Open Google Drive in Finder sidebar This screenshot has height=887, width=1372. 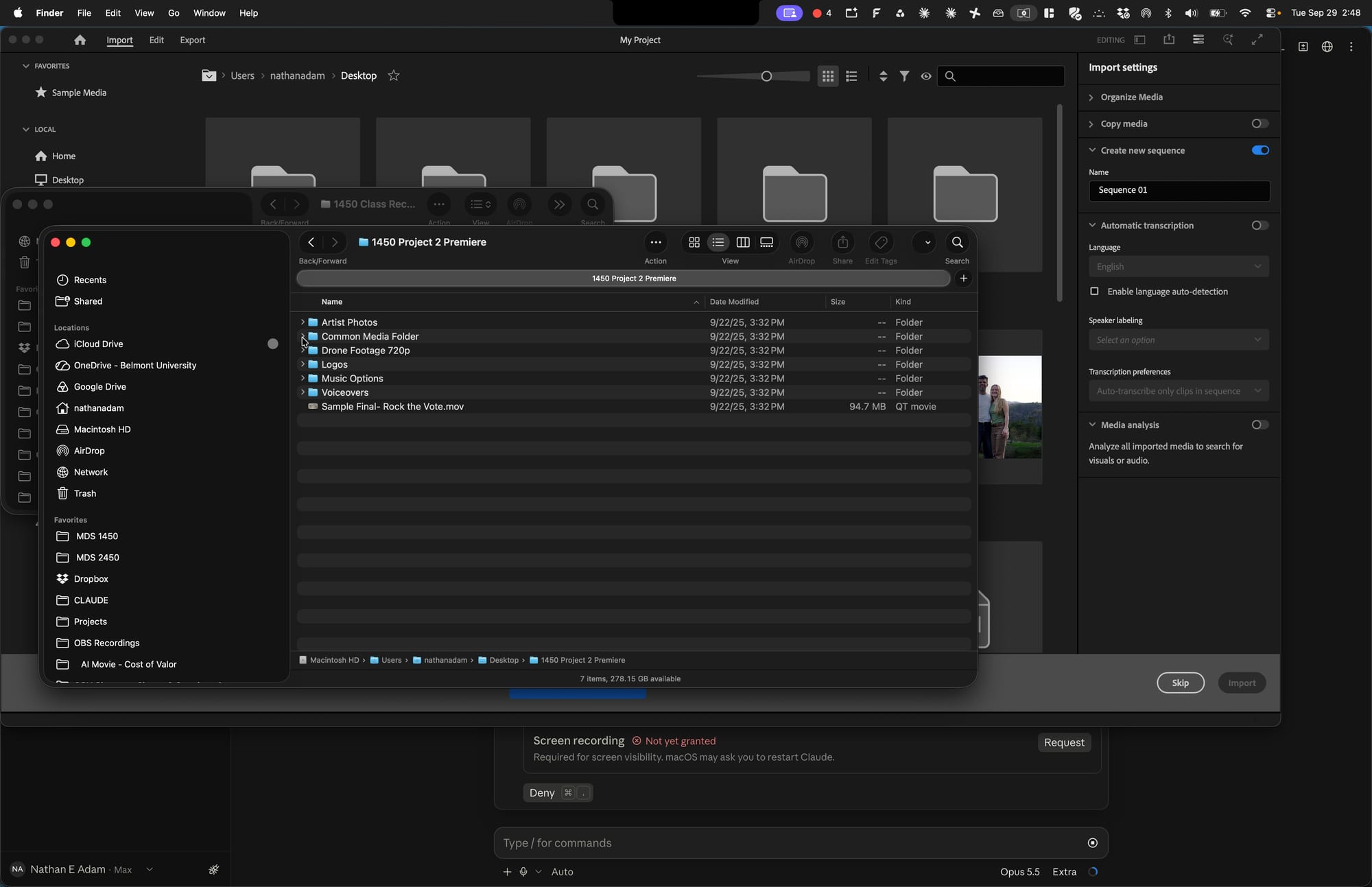100,387
